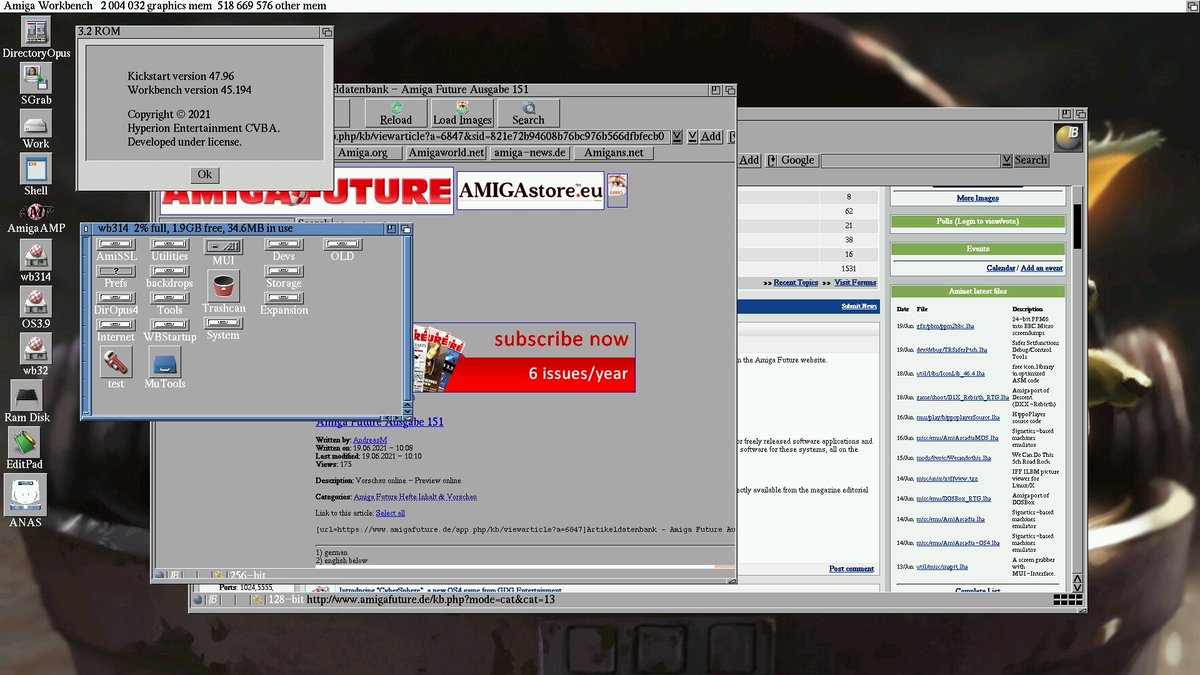Click the Search button in rear browser
The width and height of the screenshot is (1200, 675).
pos(1031,160)
